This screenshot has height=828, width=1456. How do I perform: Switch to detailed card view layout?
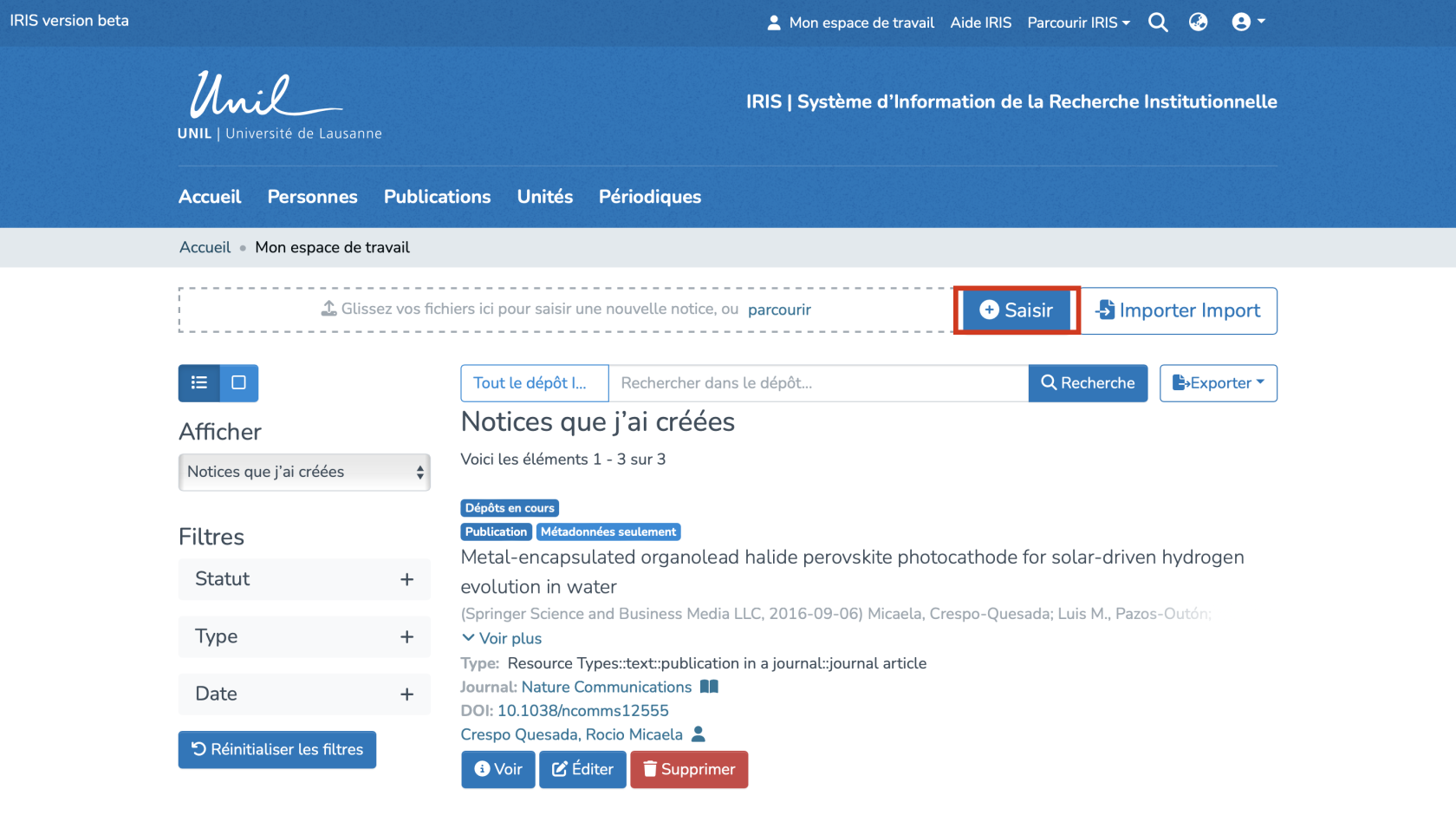(239, 383)
